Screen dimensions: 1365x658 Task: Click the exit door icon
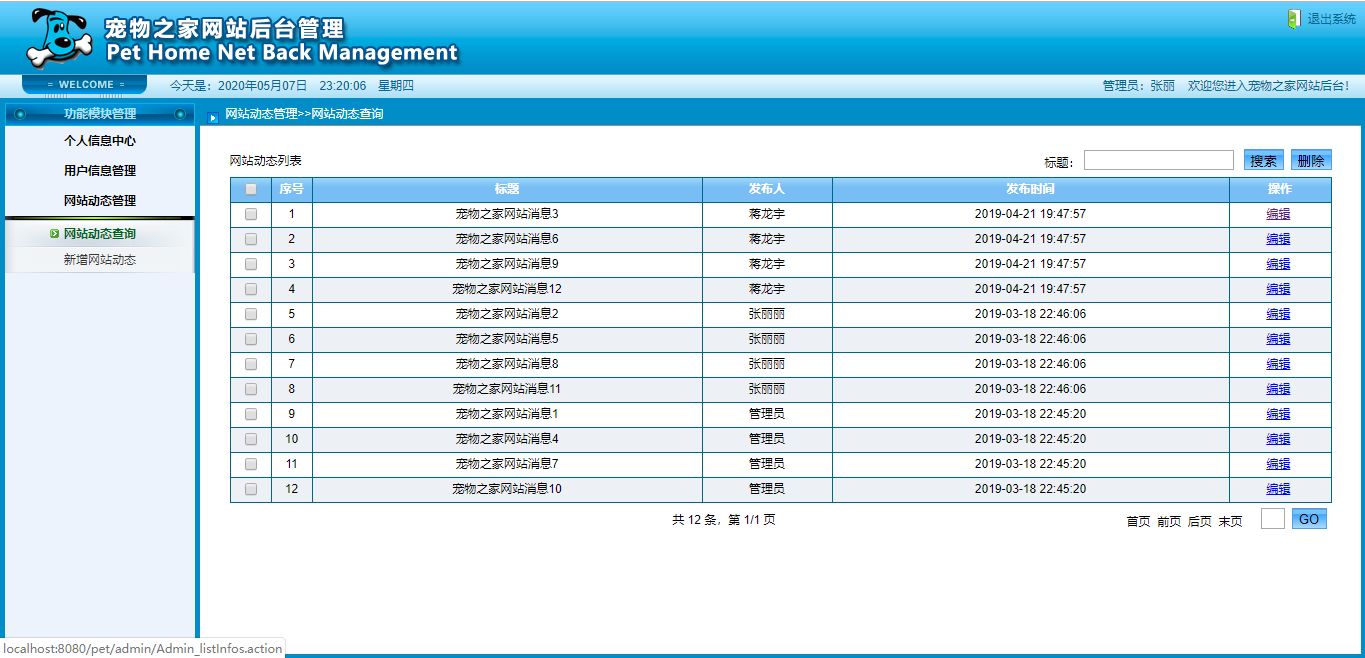tap(1294, 19)
